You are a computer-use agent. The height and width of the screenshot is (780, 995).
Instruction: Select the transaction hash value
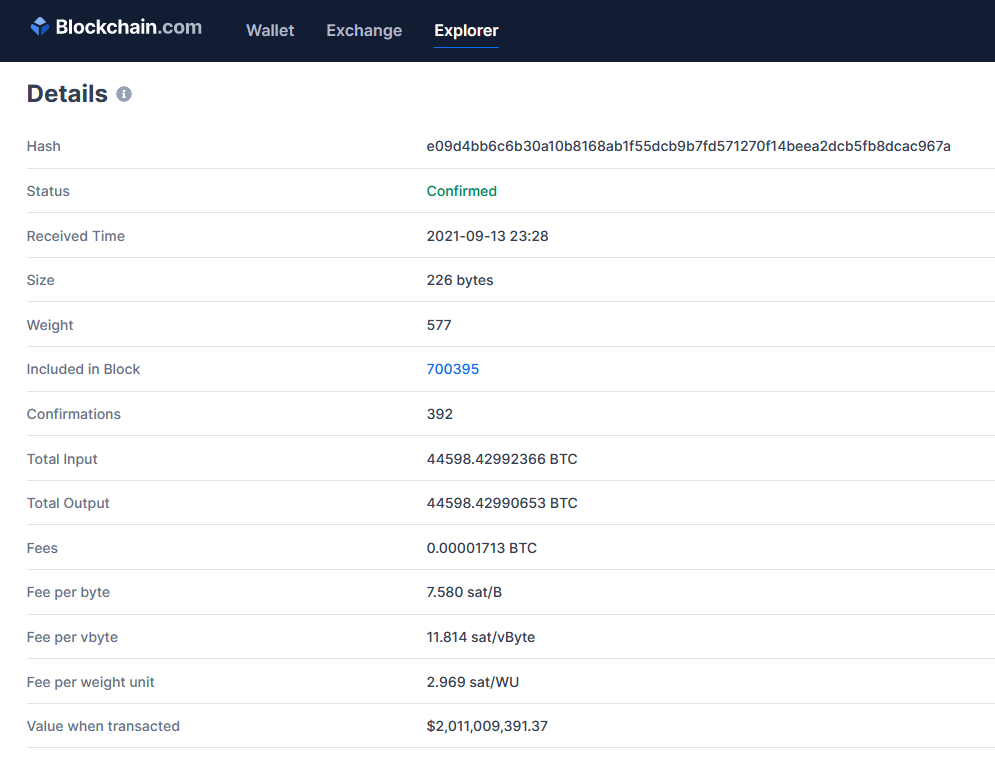688,146
